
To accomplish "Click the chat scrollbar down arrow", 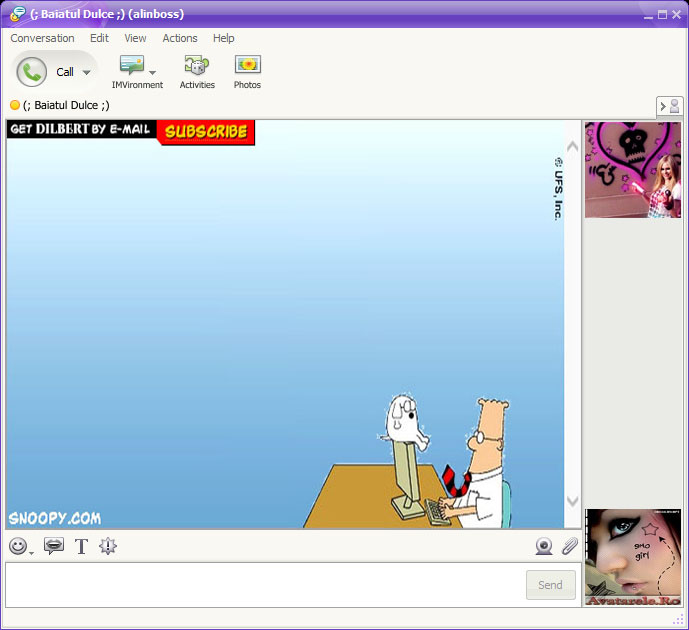I will [573, 501].
